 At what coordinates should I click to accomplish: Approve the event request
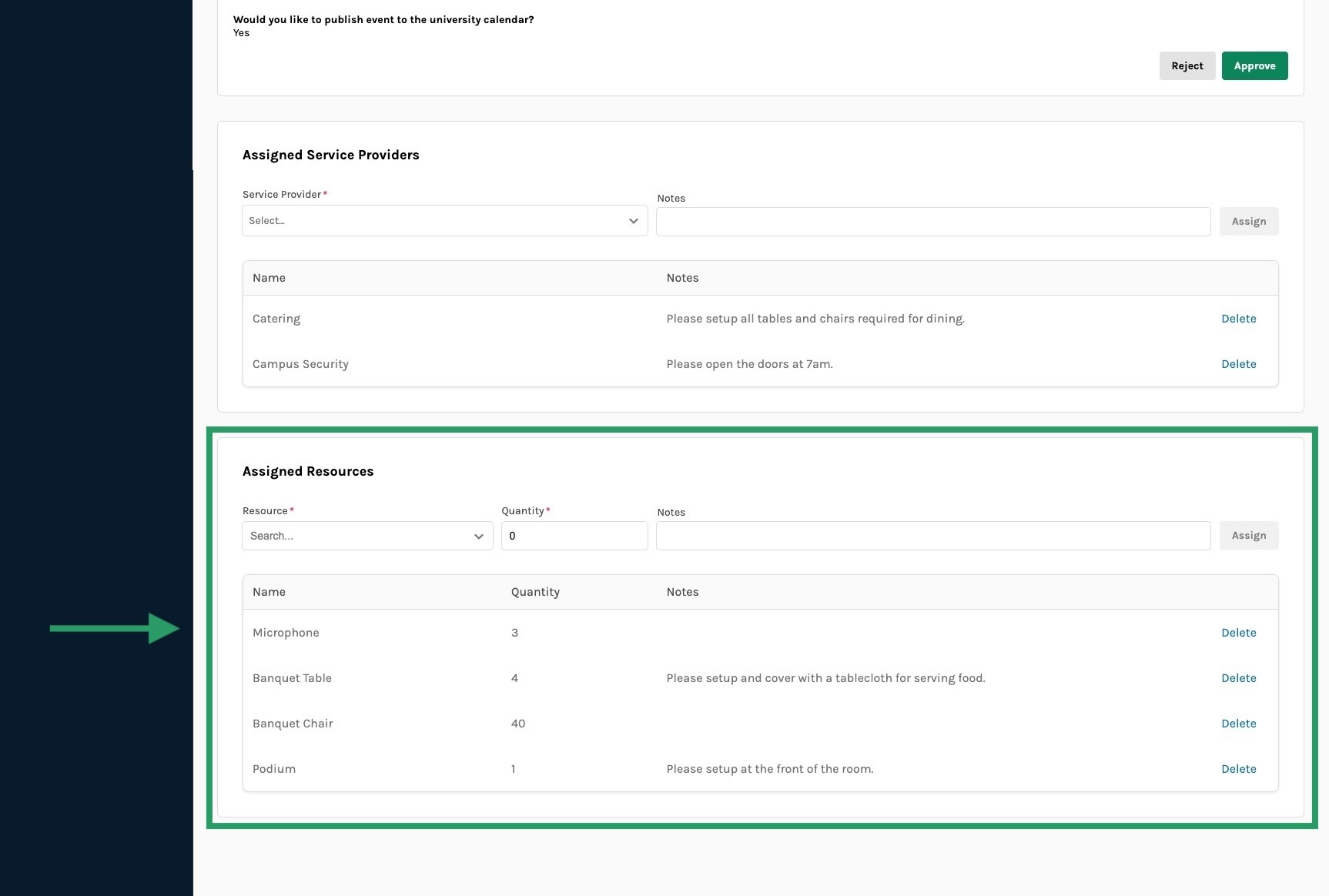[1254, 66]
